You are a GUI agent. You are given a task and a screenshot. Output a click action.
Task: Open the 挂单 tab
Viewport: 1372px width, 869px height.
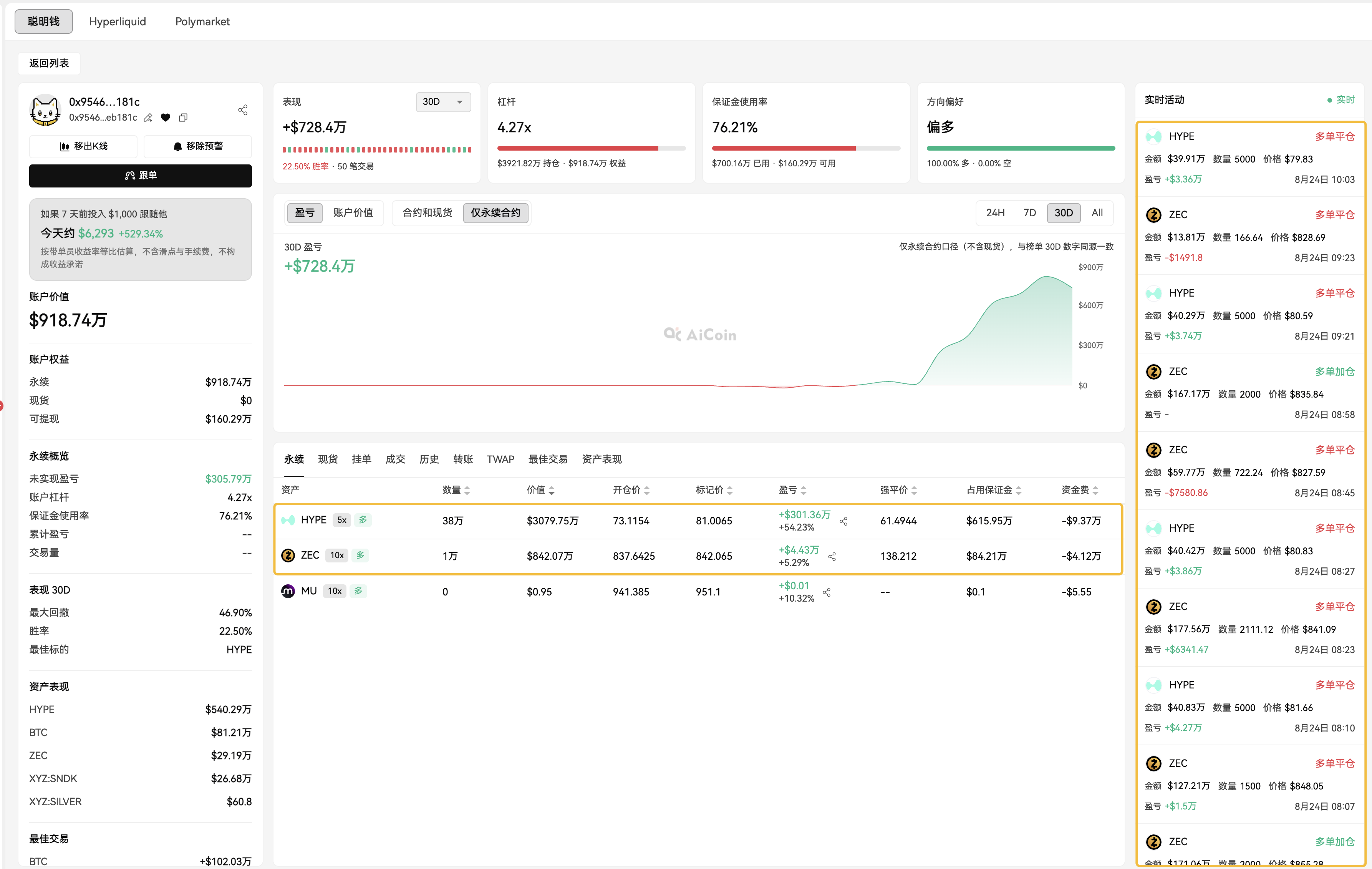tap(362, 459)
